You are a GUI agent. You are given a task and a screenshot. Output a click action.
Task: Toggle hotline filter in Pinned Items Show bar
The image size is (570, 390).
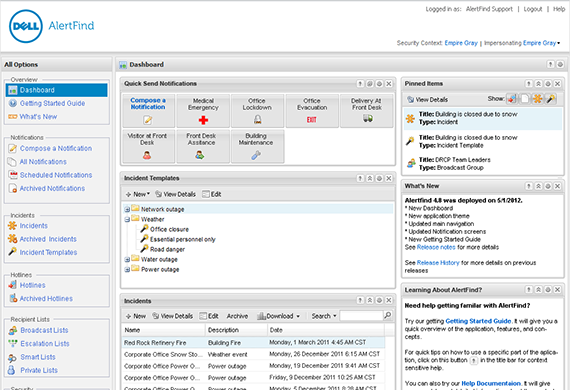tap(512, 98)
